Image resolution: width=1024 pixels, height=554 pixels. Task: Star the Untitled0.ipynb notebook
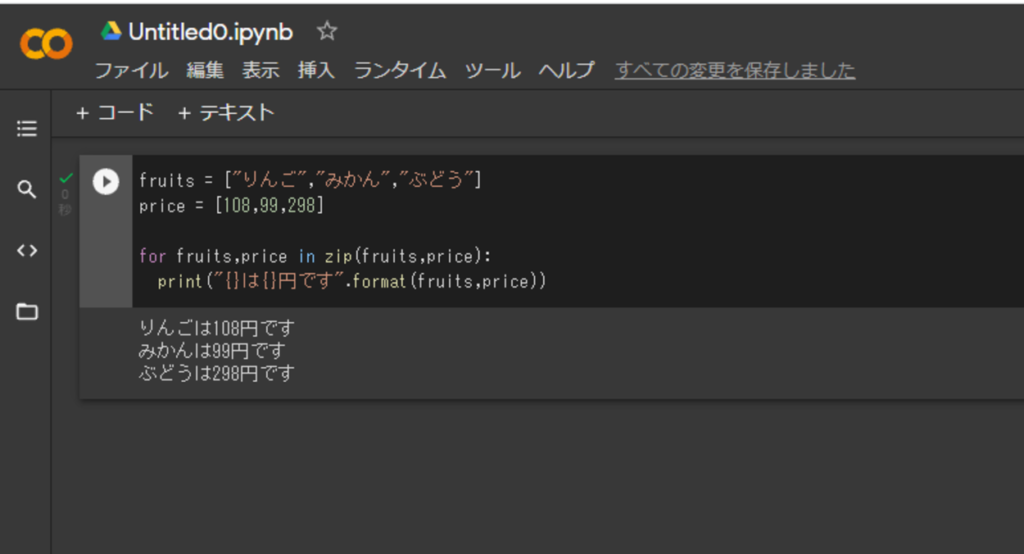tap(327, 32)
